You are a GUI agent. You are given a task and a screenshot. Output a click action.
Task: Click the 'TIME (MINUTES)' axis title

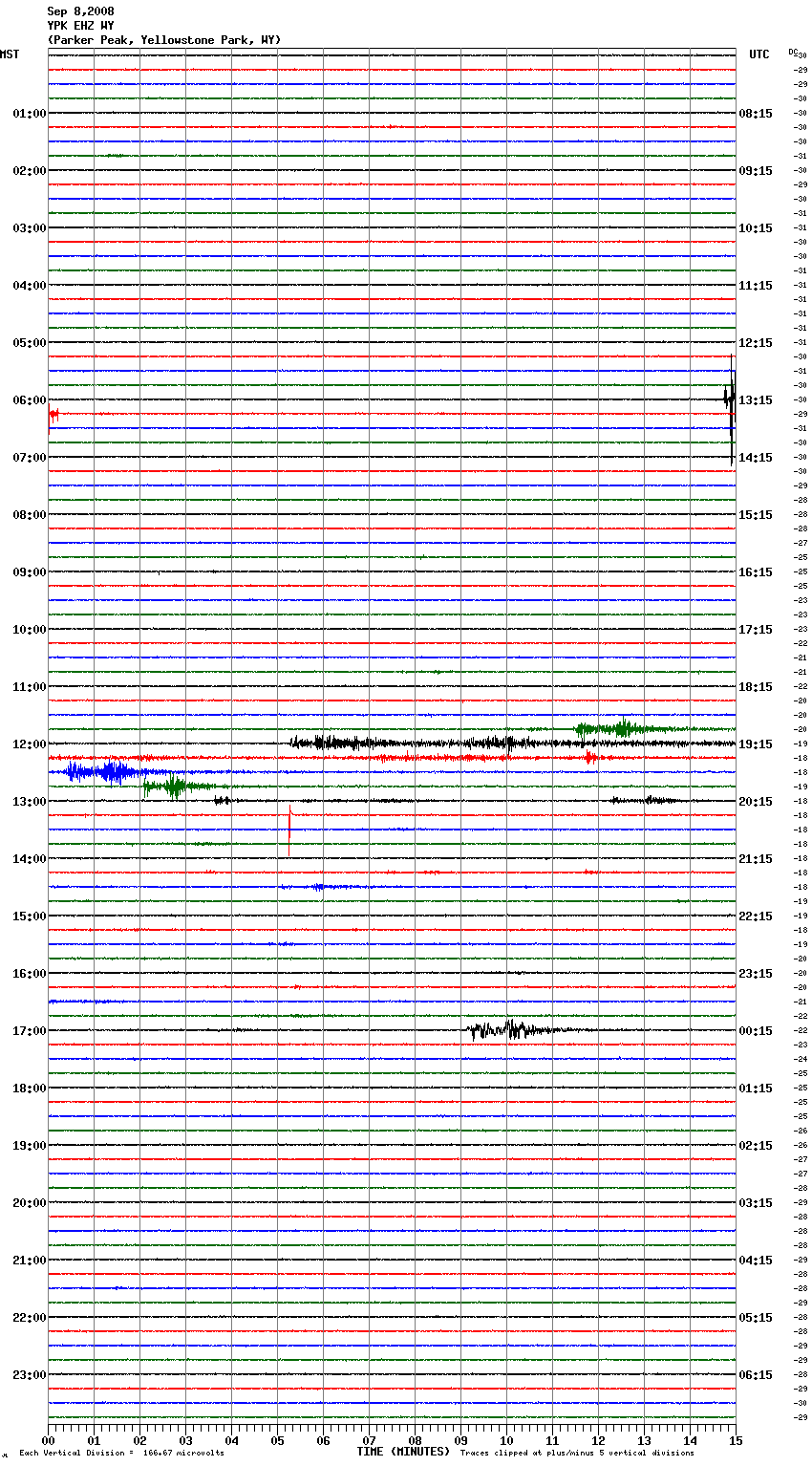pyautogui.click(x=403, y=1452)
